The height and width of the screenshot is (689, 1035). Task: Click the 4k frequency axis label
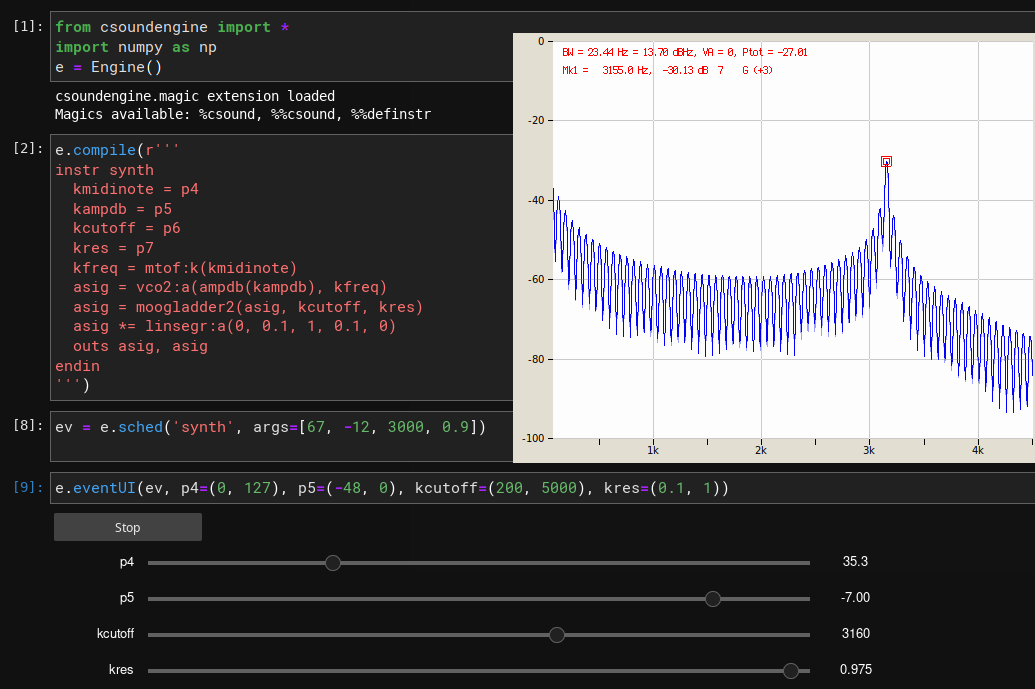(978, 451)
